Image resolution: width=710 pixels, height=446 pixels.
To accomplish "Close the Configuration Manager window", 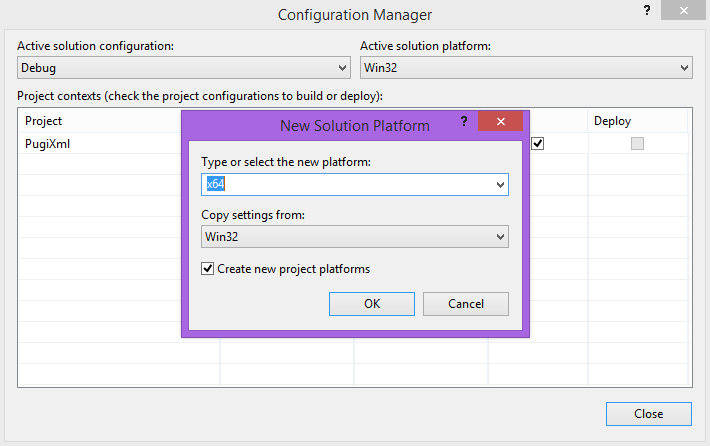I will 683,10.
